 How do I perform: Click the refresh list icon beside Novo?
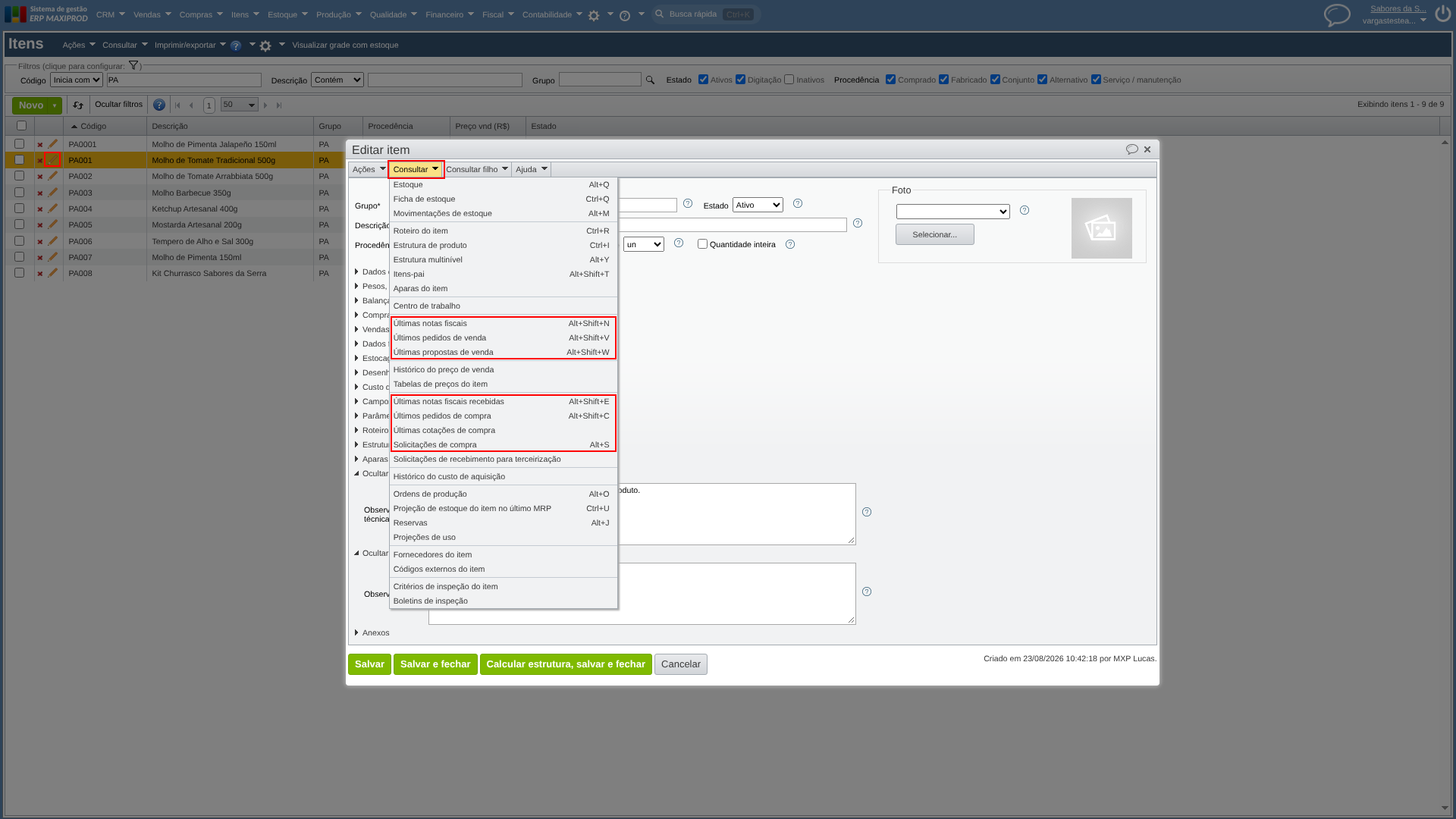[x=78, y=105]
